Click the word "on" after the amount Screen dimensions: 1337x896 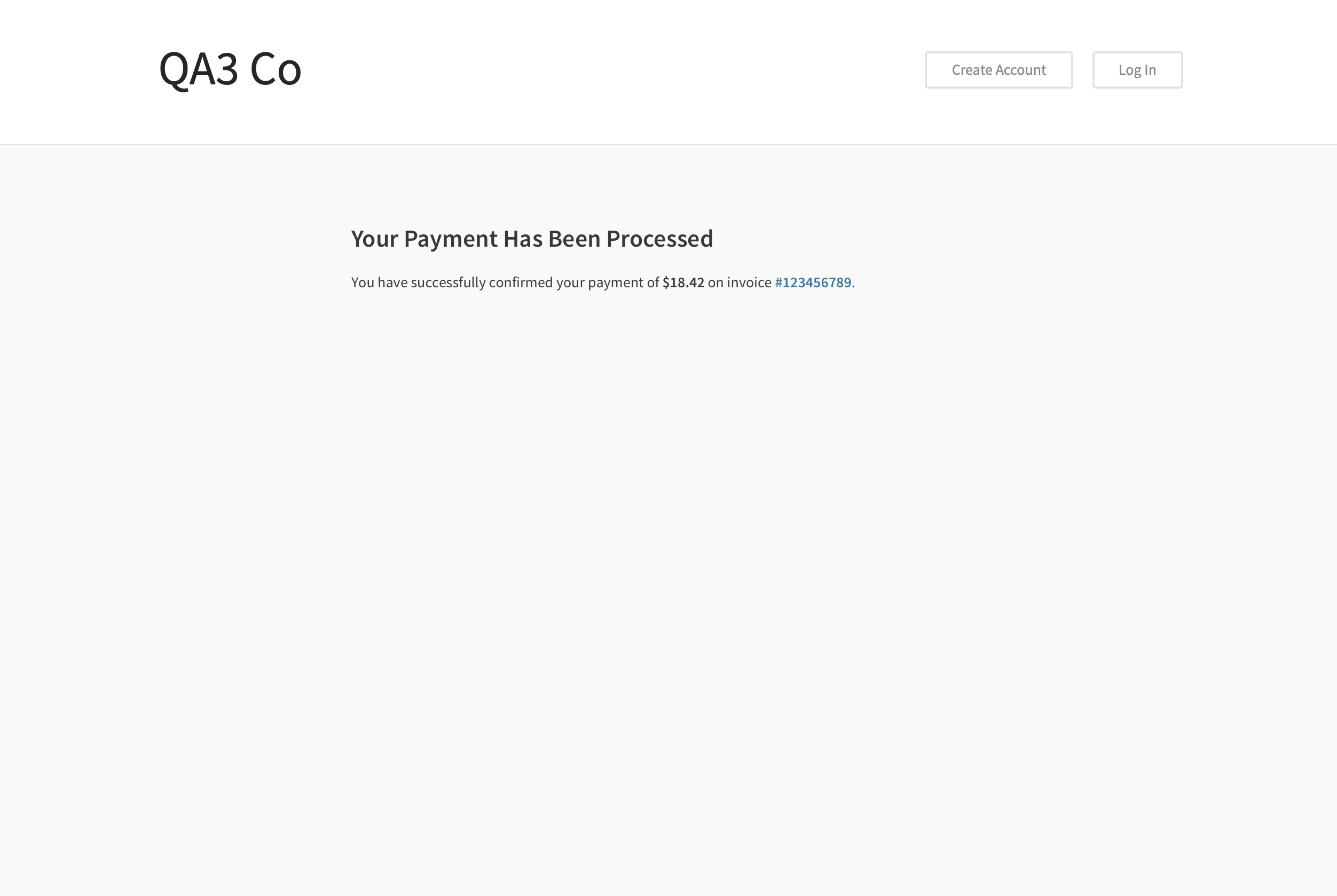[x=715, y=283]
